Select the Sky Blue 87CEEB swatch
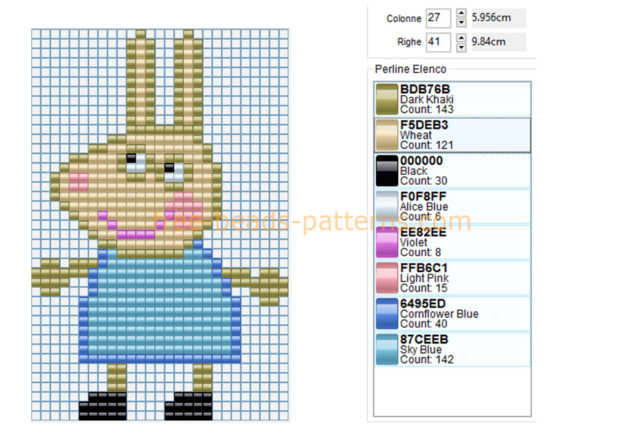The height and width of the screenshot is (440, 640). click(387, 349)
